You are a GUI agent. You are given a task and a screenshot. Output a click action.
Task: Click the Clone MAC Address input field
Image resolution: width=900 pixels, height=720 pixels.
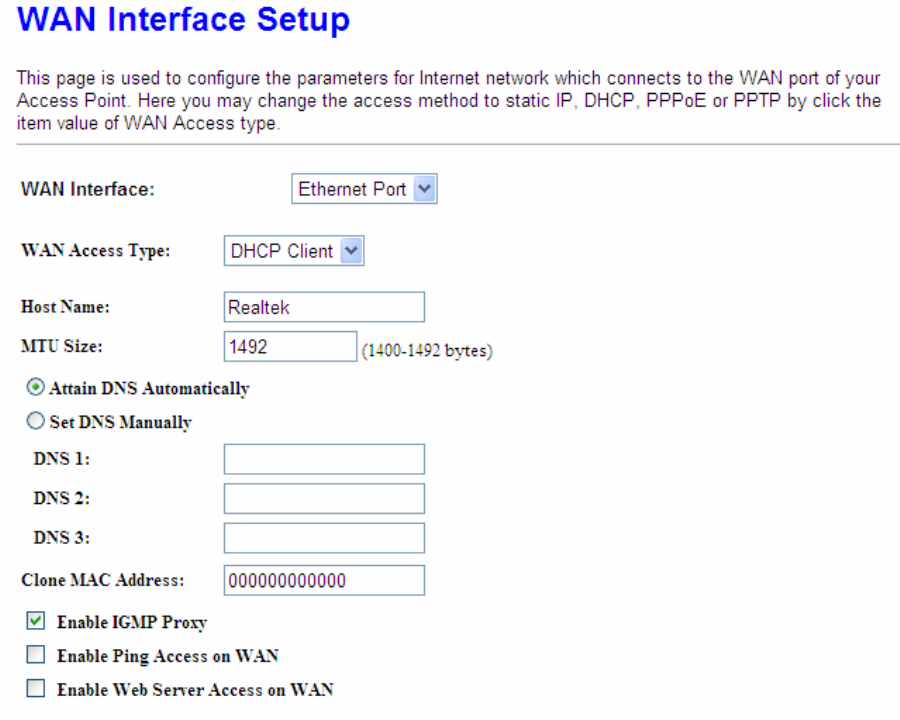(324, 580)
